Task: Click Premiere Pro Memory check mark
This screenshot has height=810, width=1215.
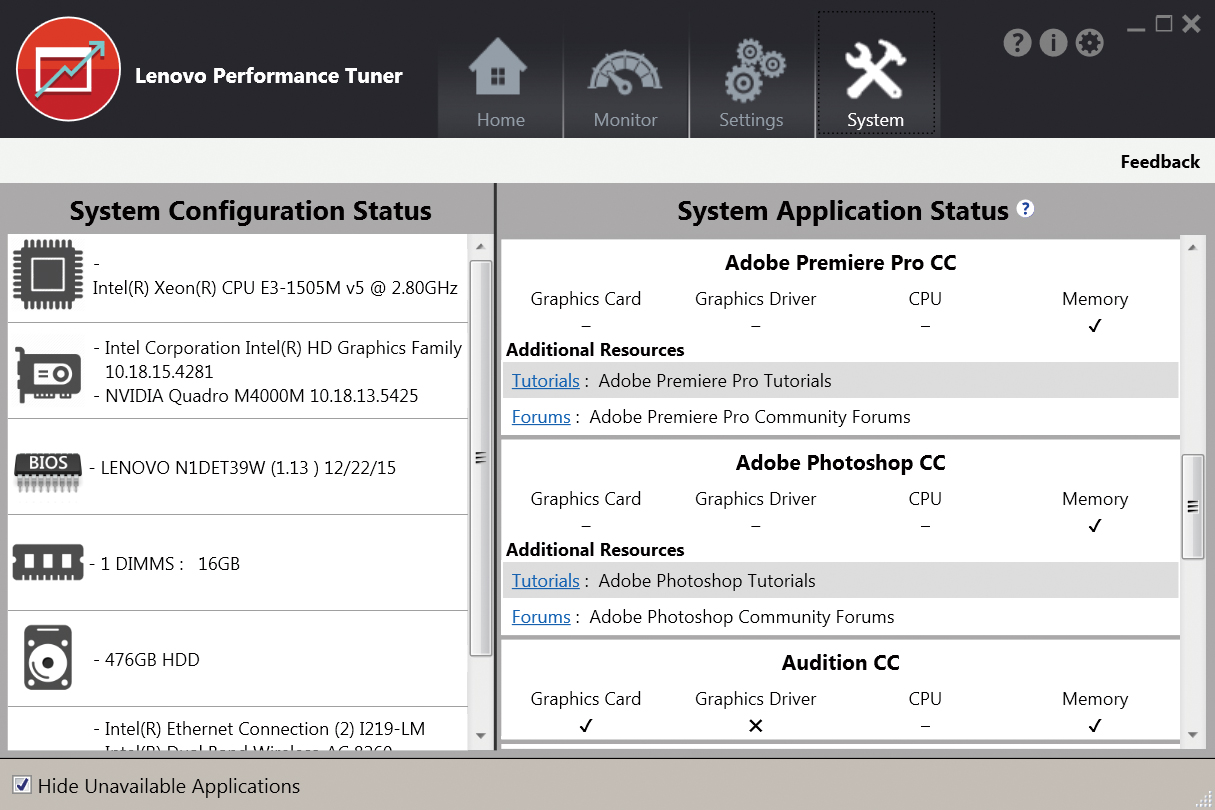Action: click(1095, 326)
